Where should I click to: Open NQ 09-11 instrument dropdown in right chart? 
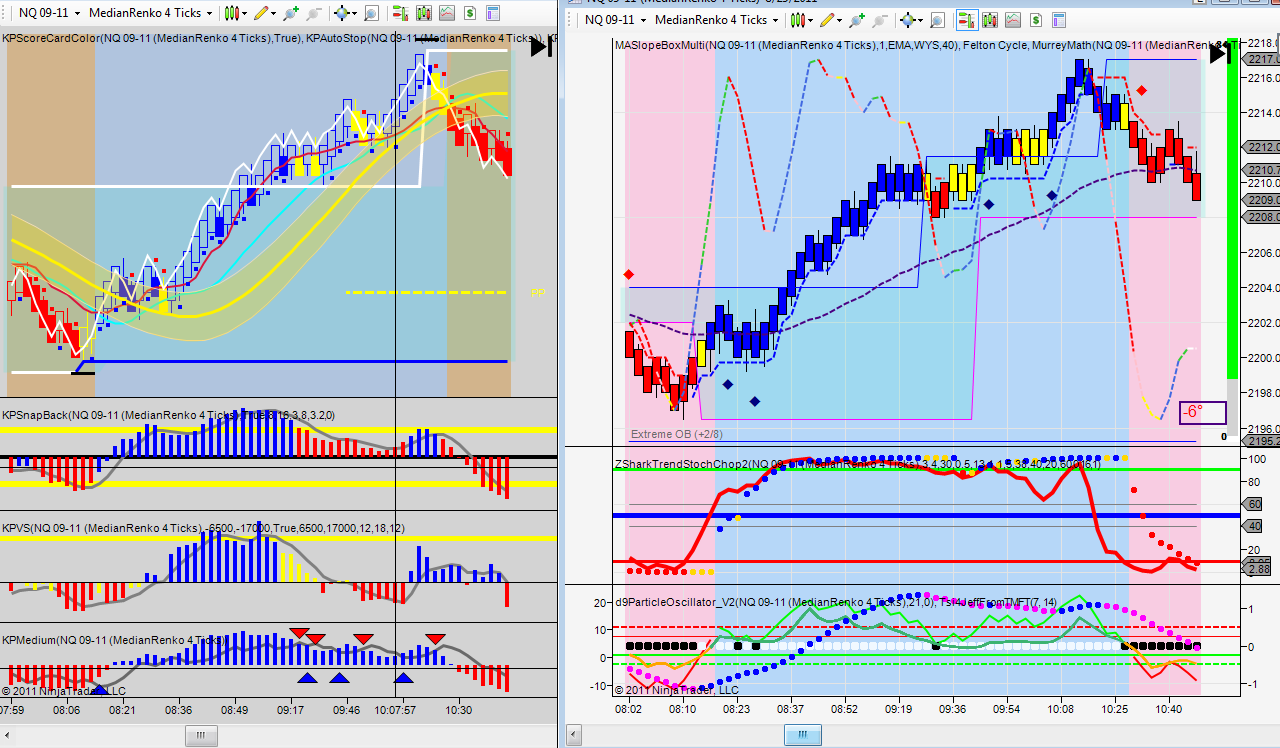coord(614,20)
